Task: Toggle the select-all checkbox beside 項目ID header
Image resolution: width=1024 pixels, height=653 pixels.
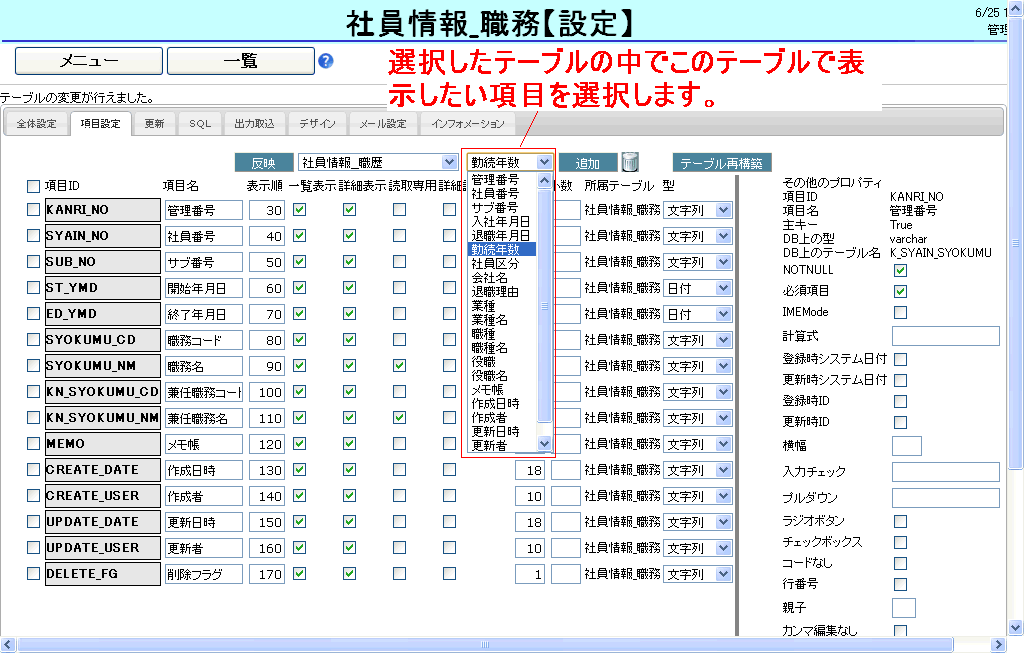Action: click(x=33, y=186)
